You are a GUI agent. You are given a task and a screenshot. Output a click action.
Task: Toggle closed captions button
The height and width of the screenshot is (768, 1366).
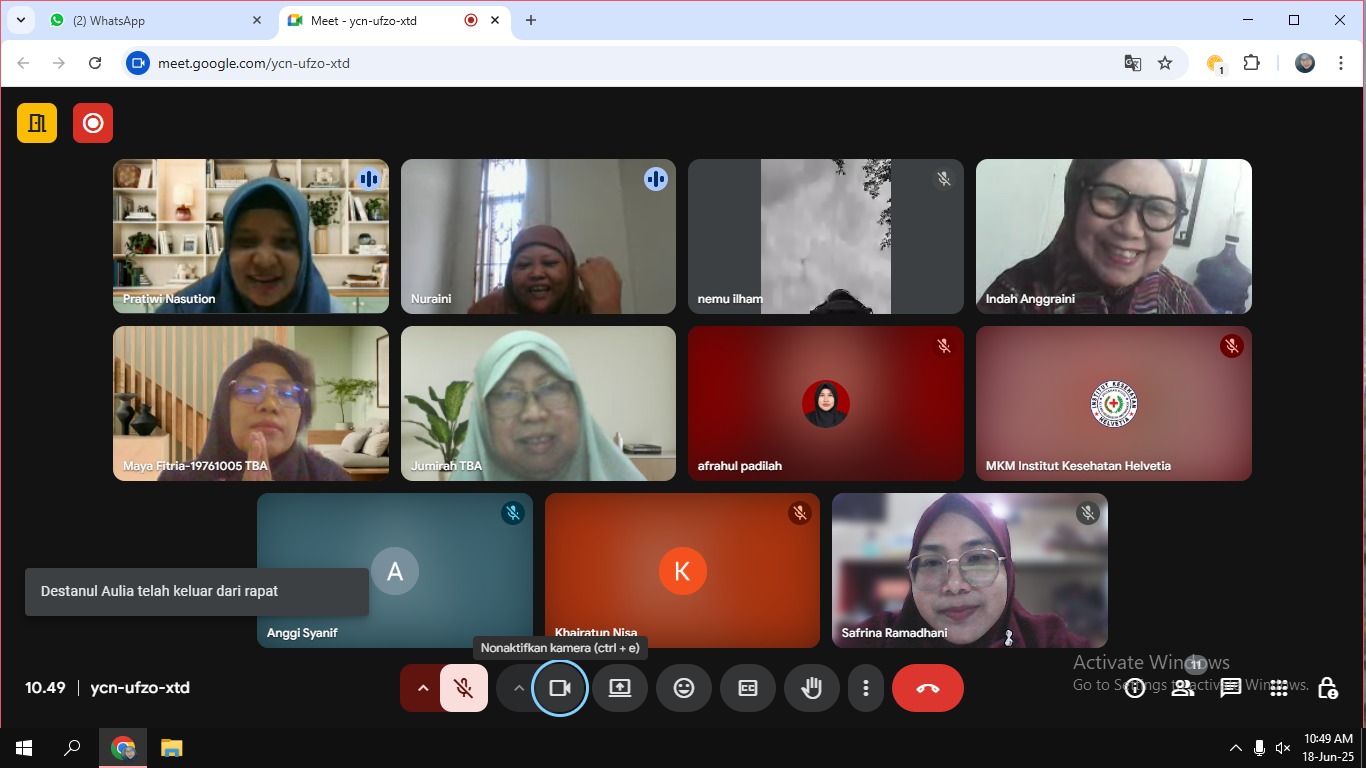(x=748, y=688)
